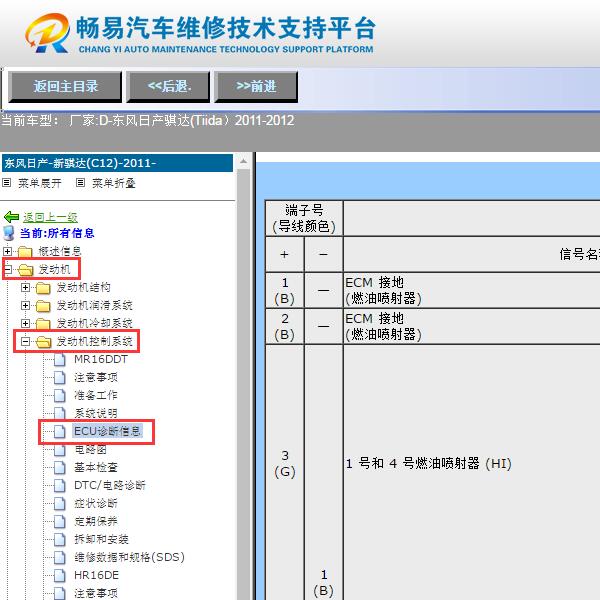
Task: Click the 维修数据和规格(SDS) page icon
Action: 59,558
